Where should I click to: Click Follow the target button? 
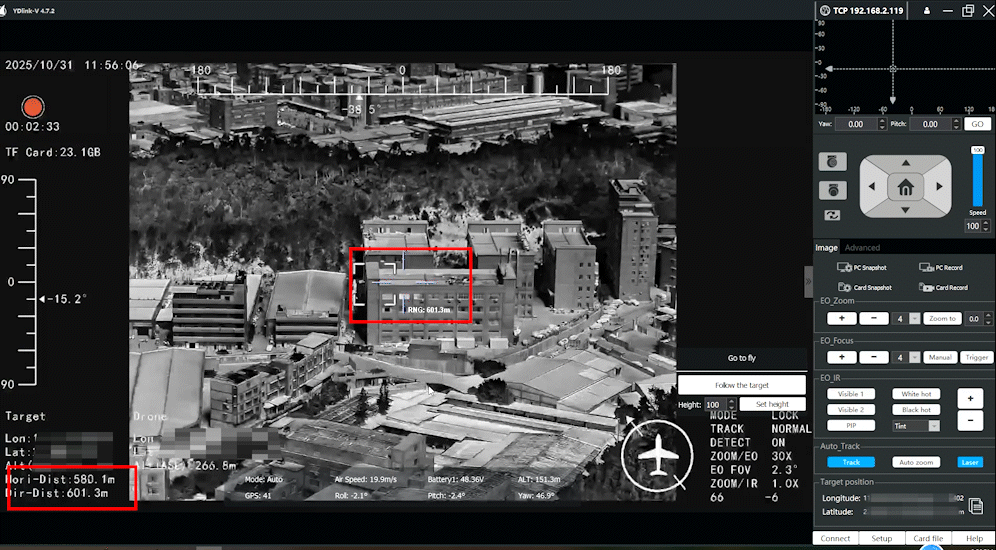(x=741, y=385)
